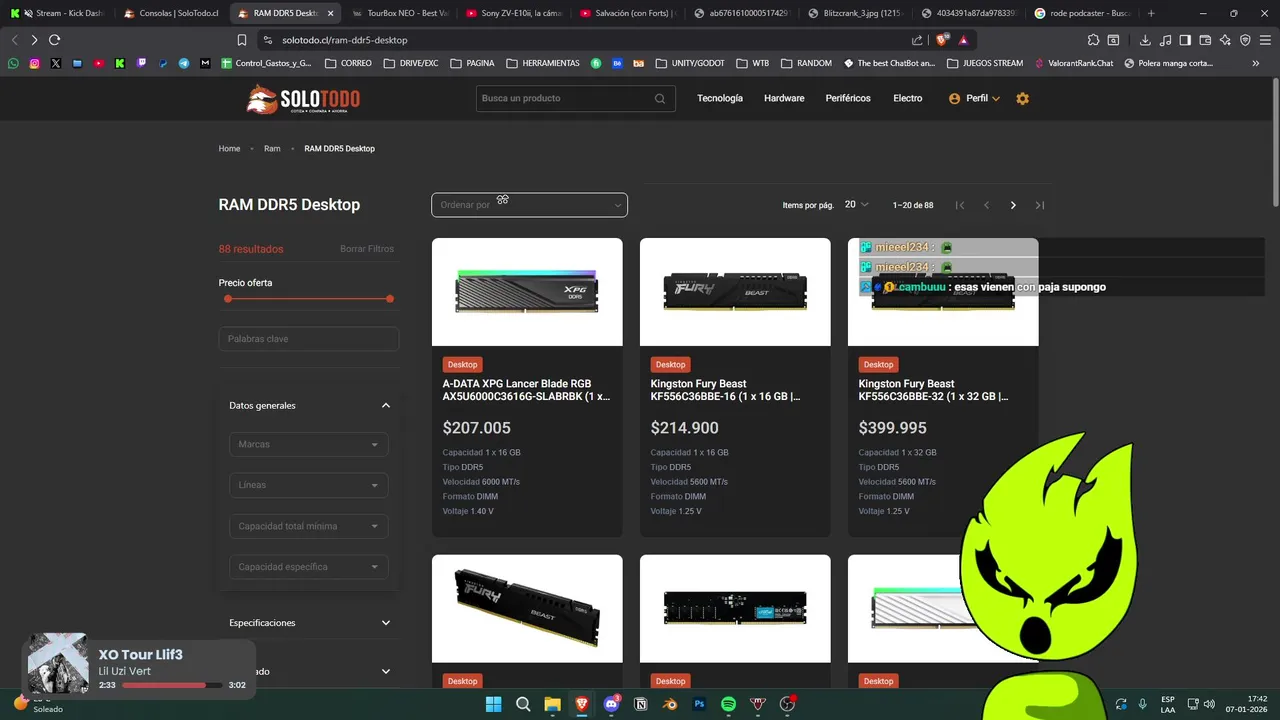Open the Twitch bookmark icon
The image size is (1280, 720).
[141, 63]
